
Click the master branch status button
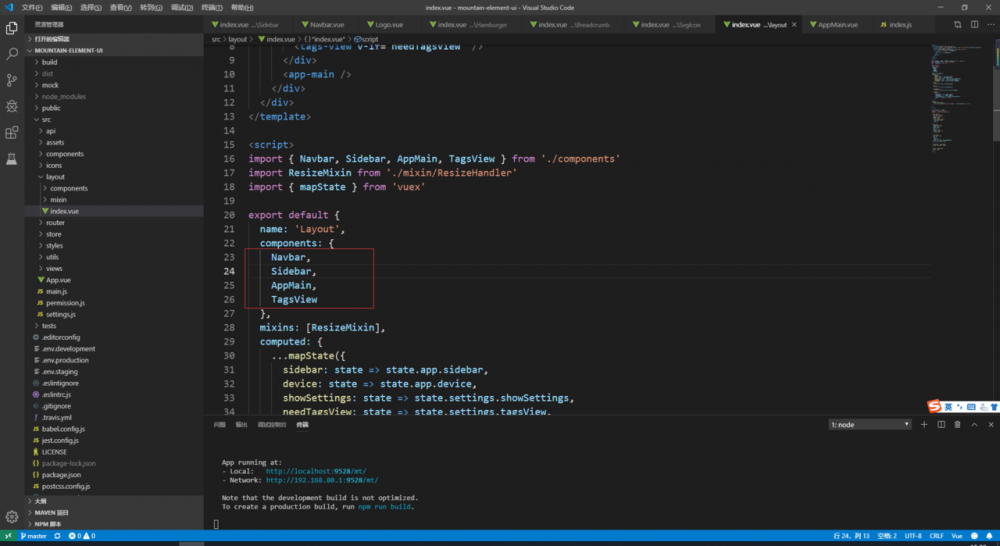(x=32, y=536)
